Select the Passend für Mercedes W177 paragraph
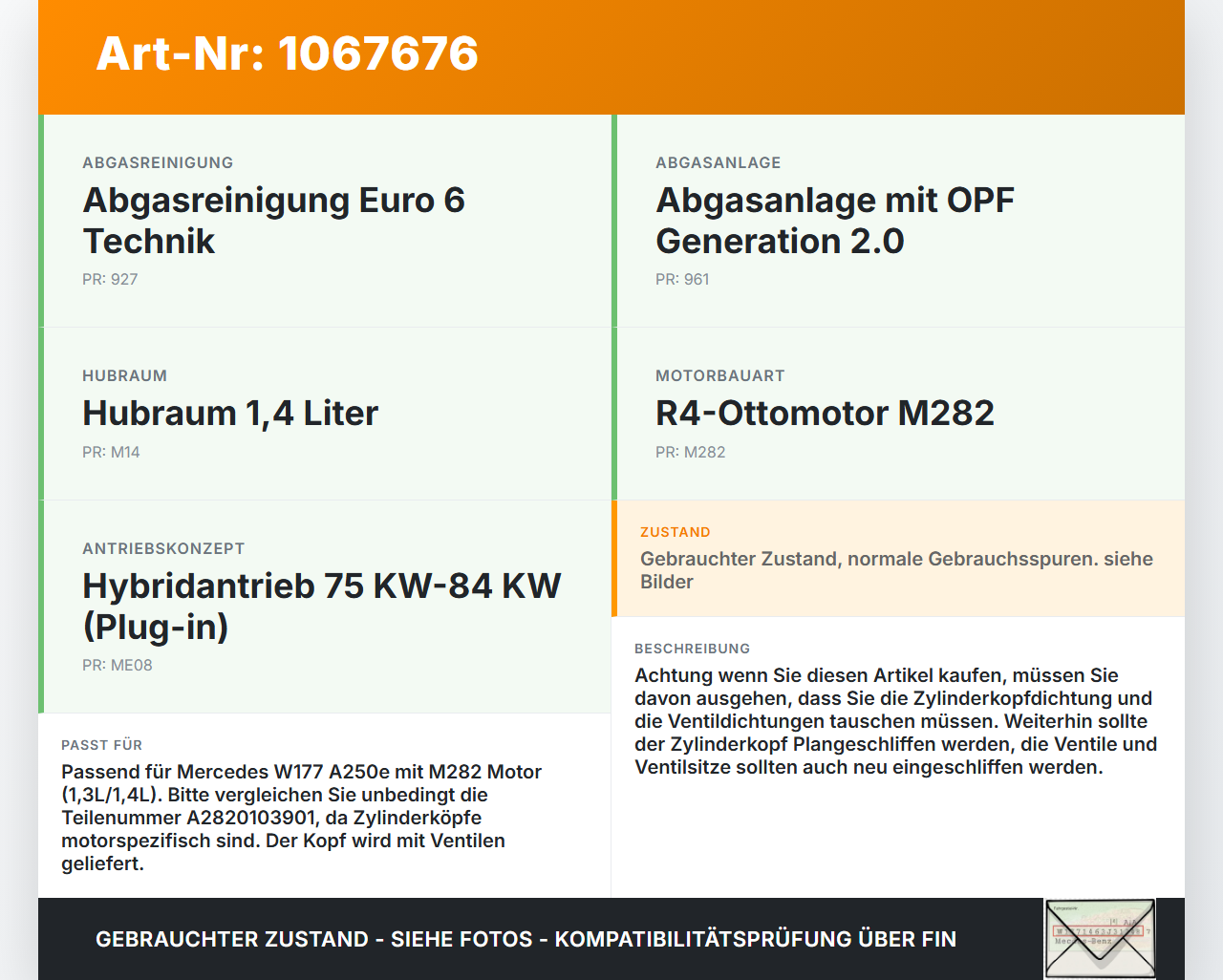 point(302,818)
